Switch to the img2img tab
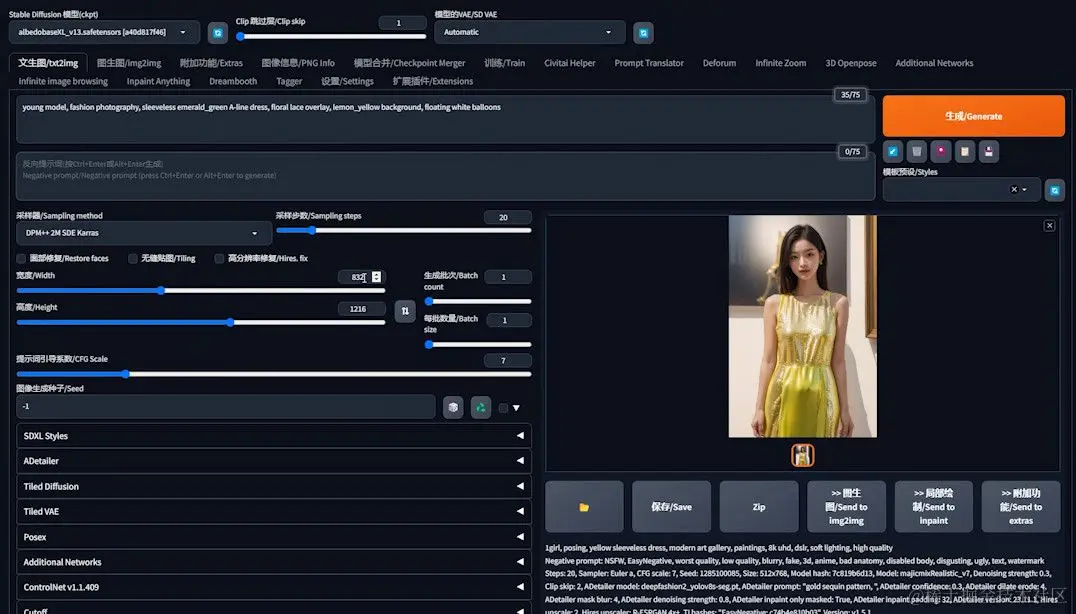The image size is (1076, 614). 129,63
